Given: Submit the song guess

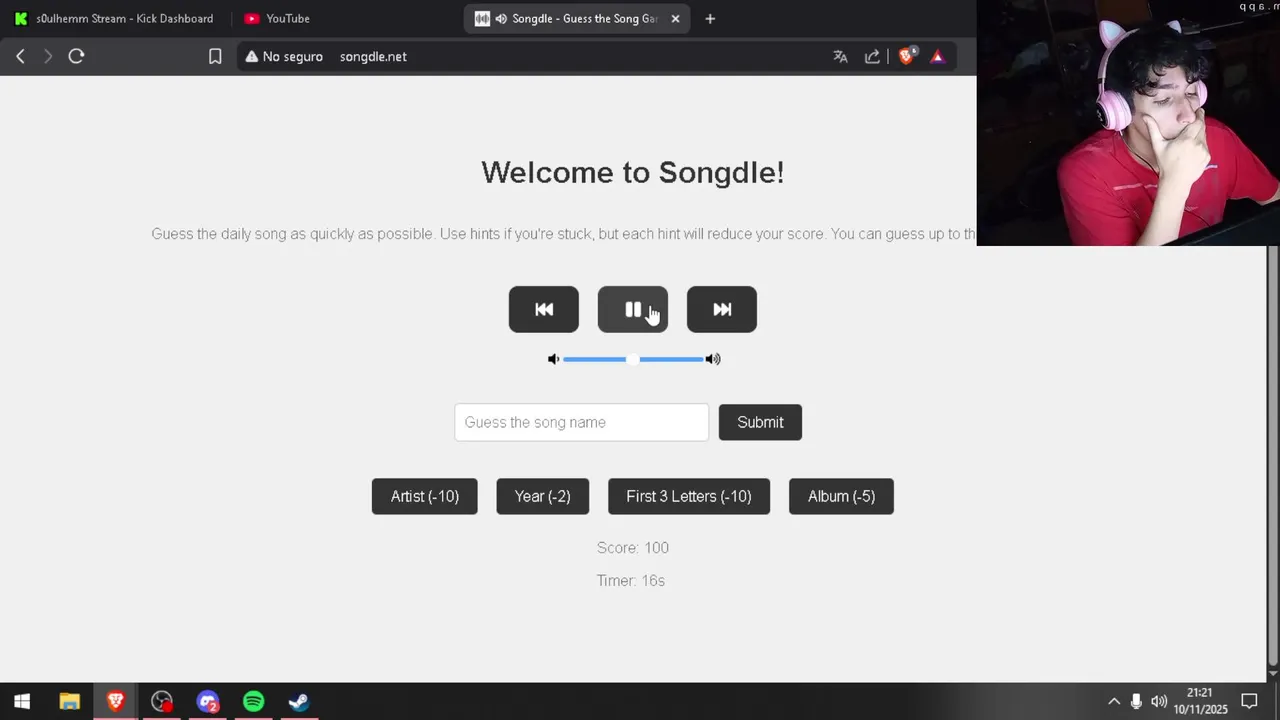Looking at the screenshot, I should (760, 422).
